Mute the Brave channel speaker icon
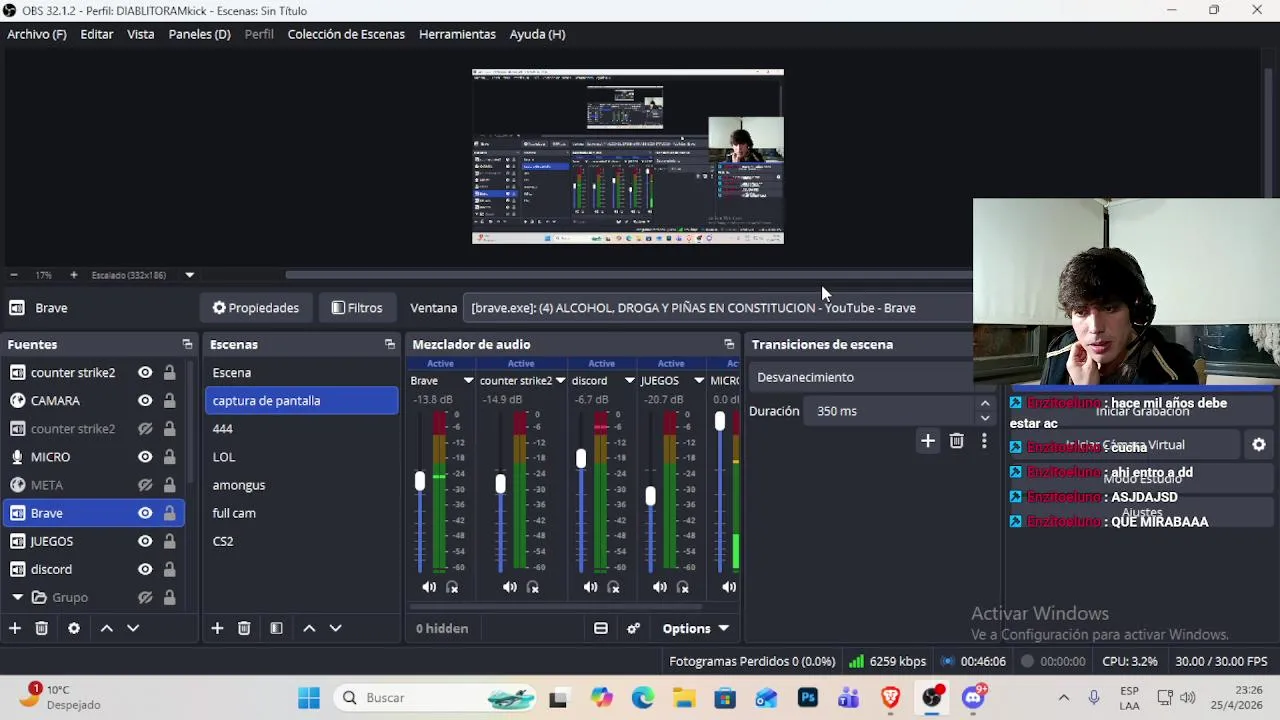Screen dimensions: 1280x720 (429, 587)
